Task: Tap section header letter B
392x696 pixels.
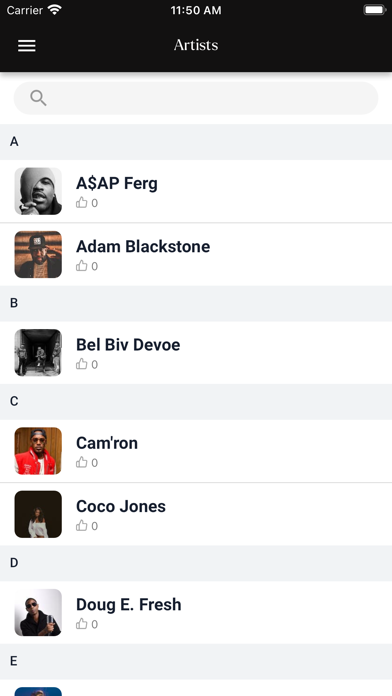Action: [x=14, y=303]
